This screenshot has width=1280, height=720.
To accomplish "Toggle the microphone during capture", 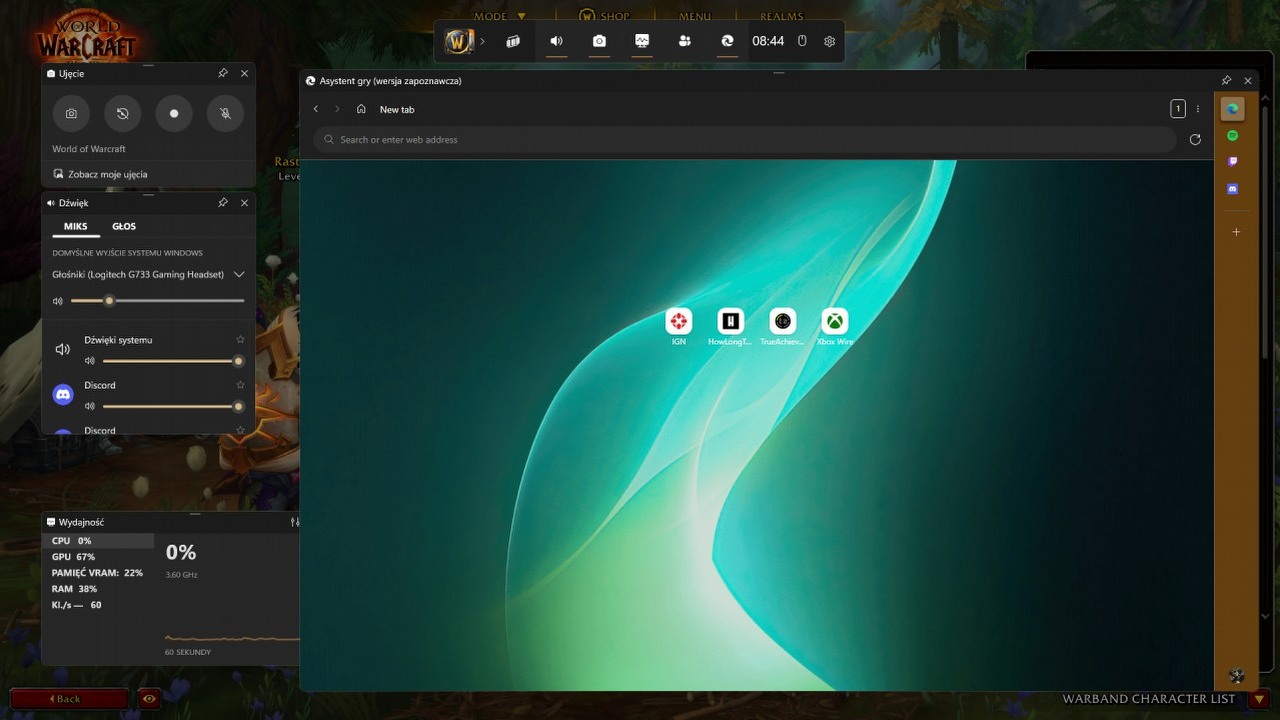I will pyautogui.click(x=225, y=114).
